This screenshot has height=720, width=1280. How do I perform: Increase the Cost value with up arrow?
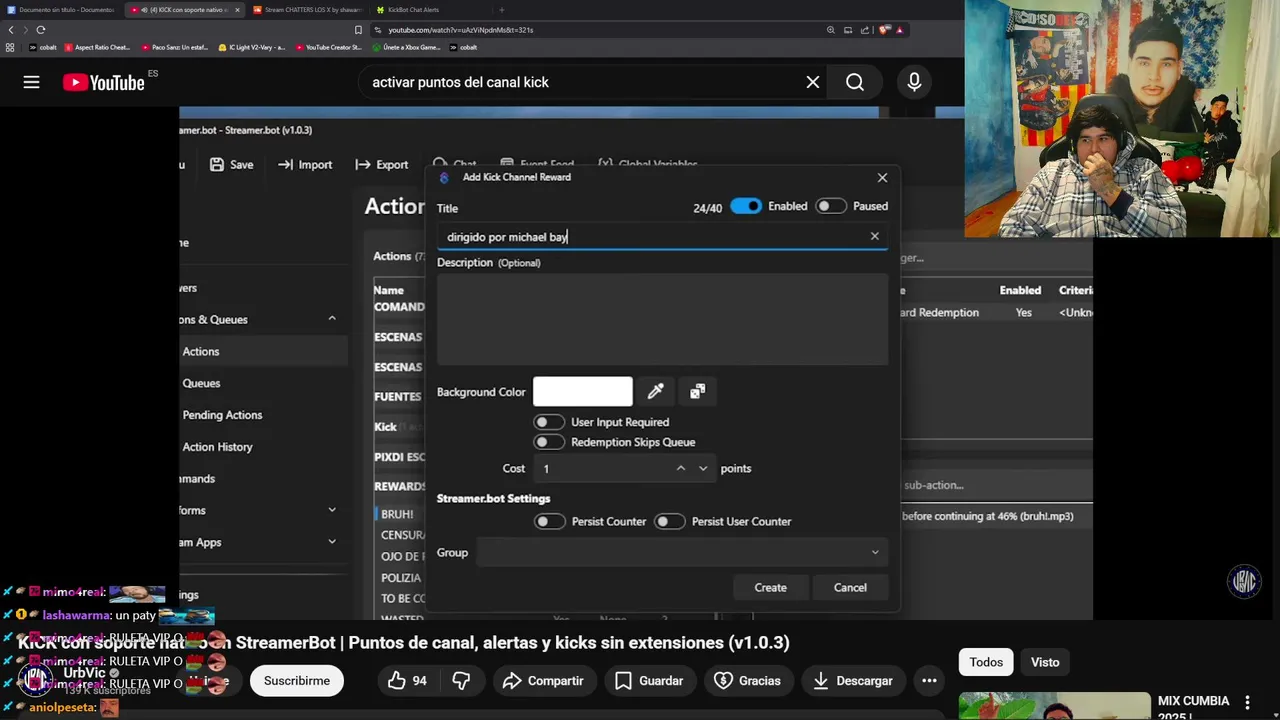(x=681, y=468)
